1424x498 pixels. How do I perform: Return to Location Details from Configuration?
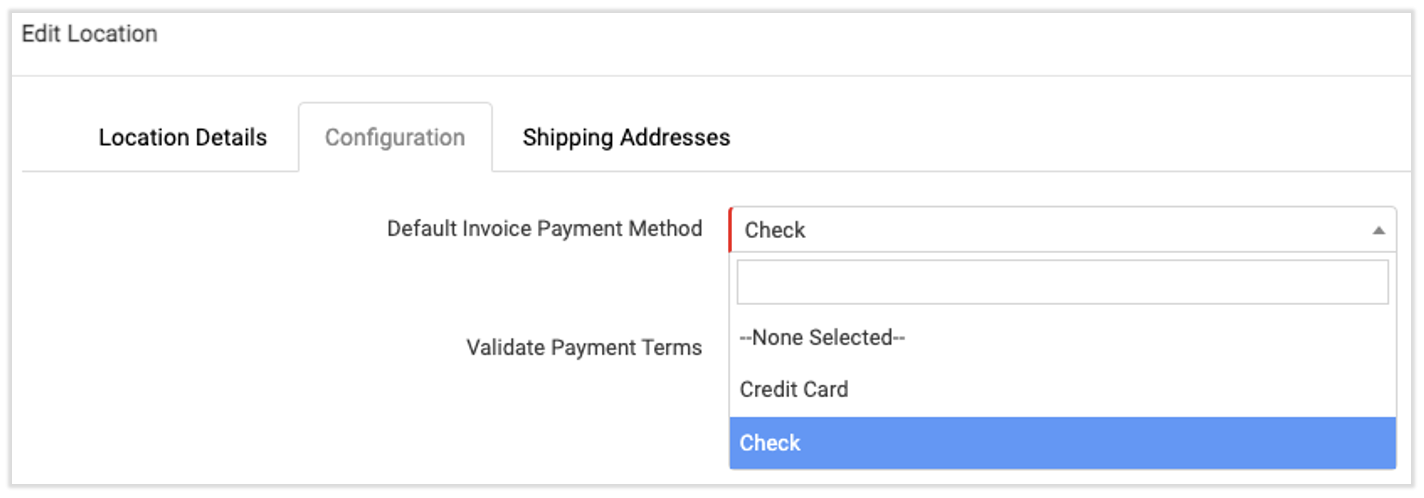tap(182, 137)
